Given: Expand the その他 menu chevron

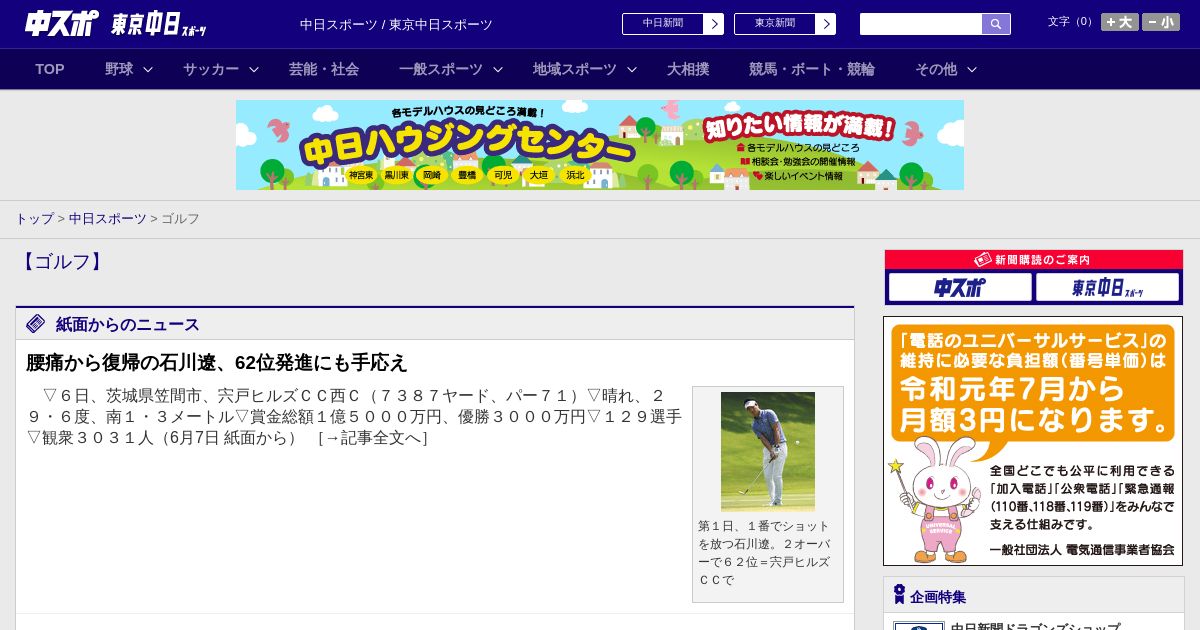Looking at the screenshot, I should pos(972,70).
